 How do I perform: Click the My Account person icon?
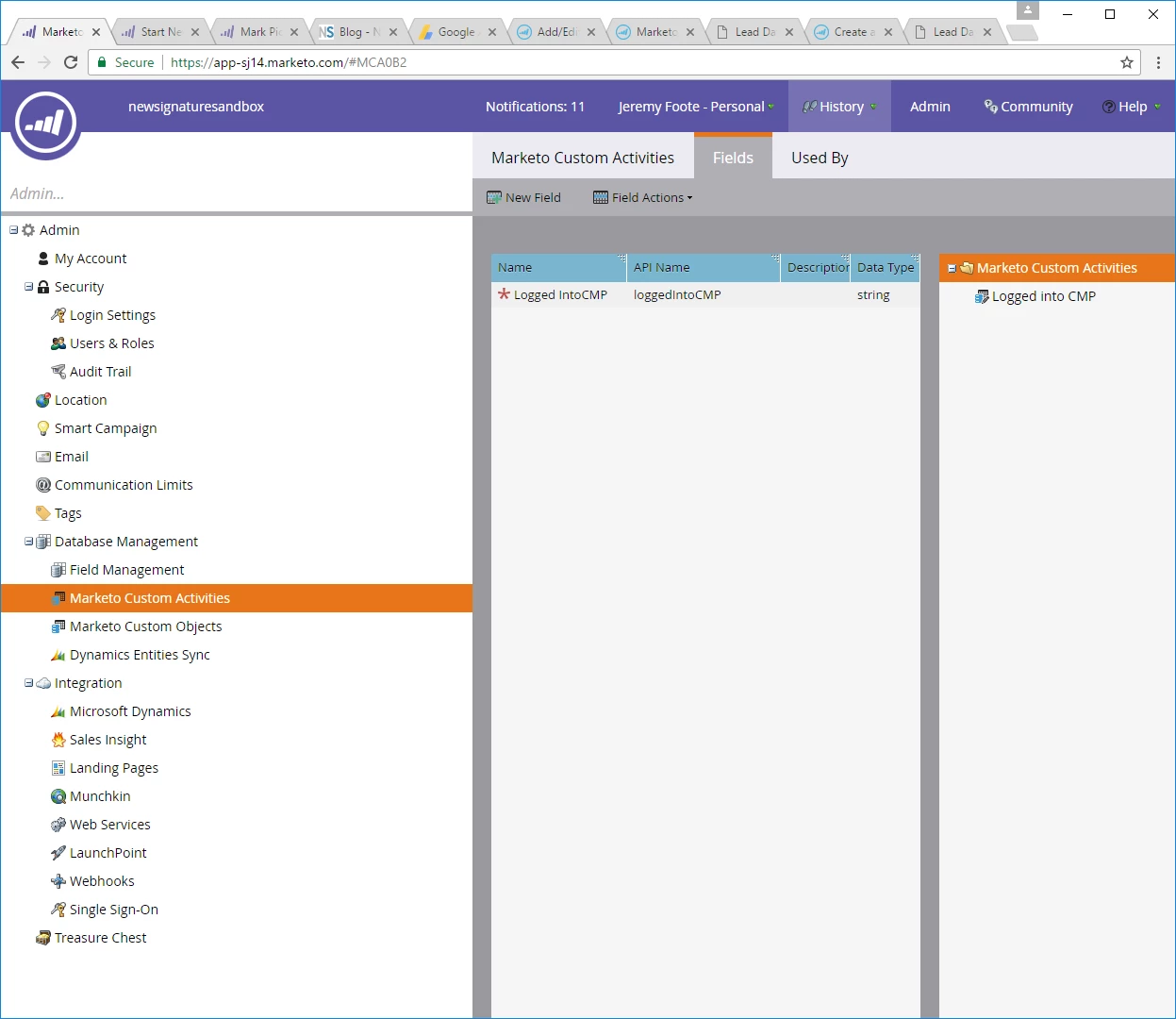(x=43, y=259)
